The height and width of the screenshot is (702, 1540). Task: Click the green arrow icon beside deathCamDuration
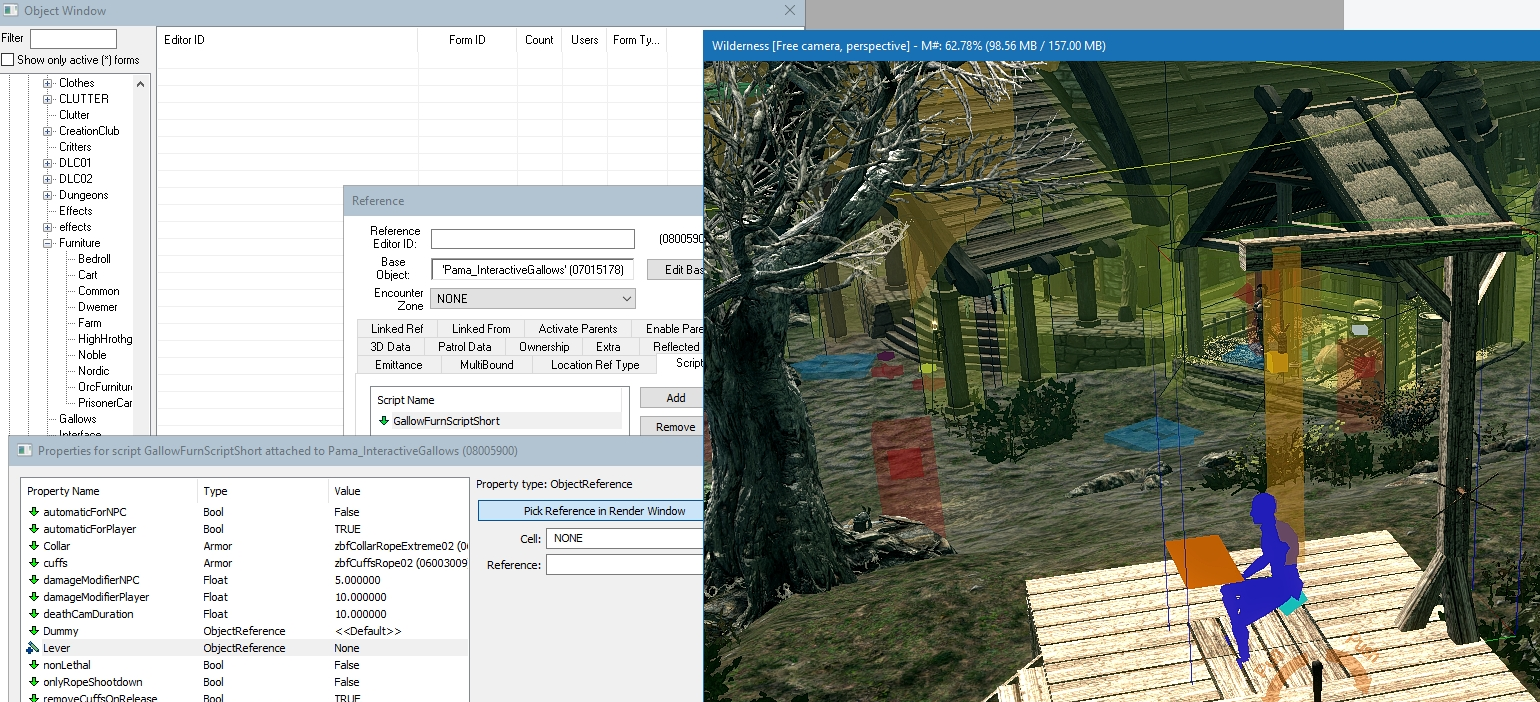point(33,614)
